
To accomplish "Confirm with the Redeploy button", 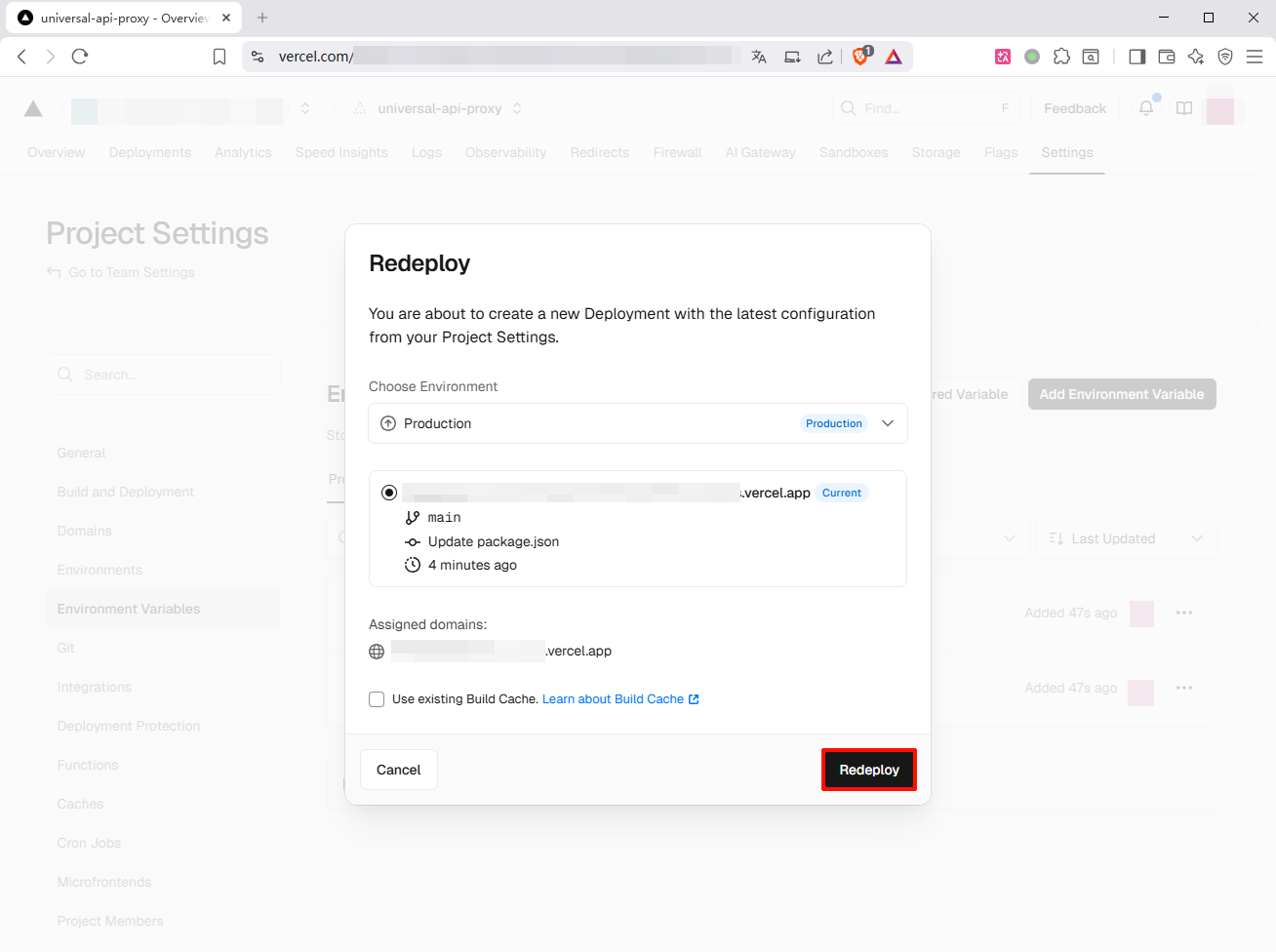I will coord(869,770).
